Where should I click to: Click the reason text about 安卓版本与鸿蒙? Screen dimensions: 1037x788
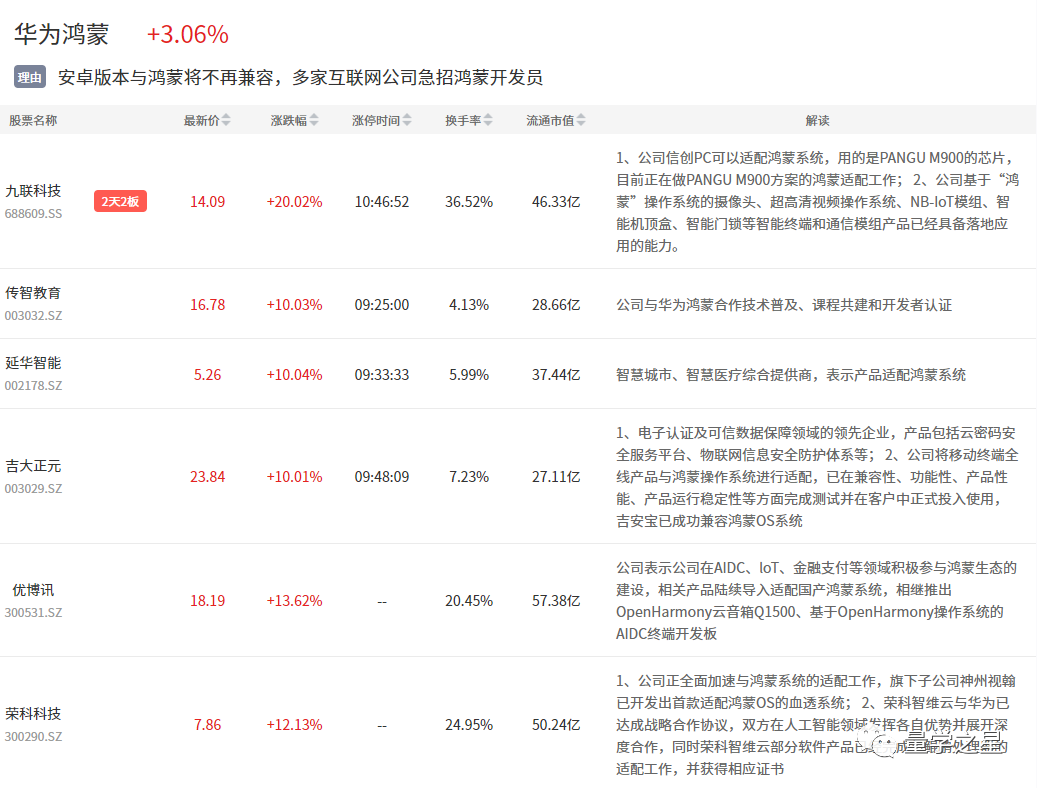[300, 77]
